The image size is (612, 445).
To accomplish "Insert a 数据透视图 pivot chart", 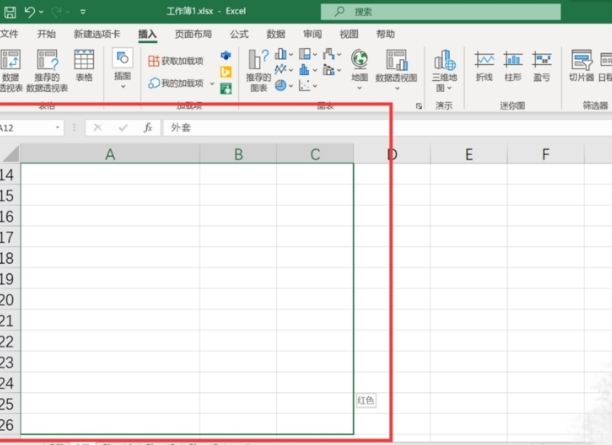I will (x=397, y=66).
